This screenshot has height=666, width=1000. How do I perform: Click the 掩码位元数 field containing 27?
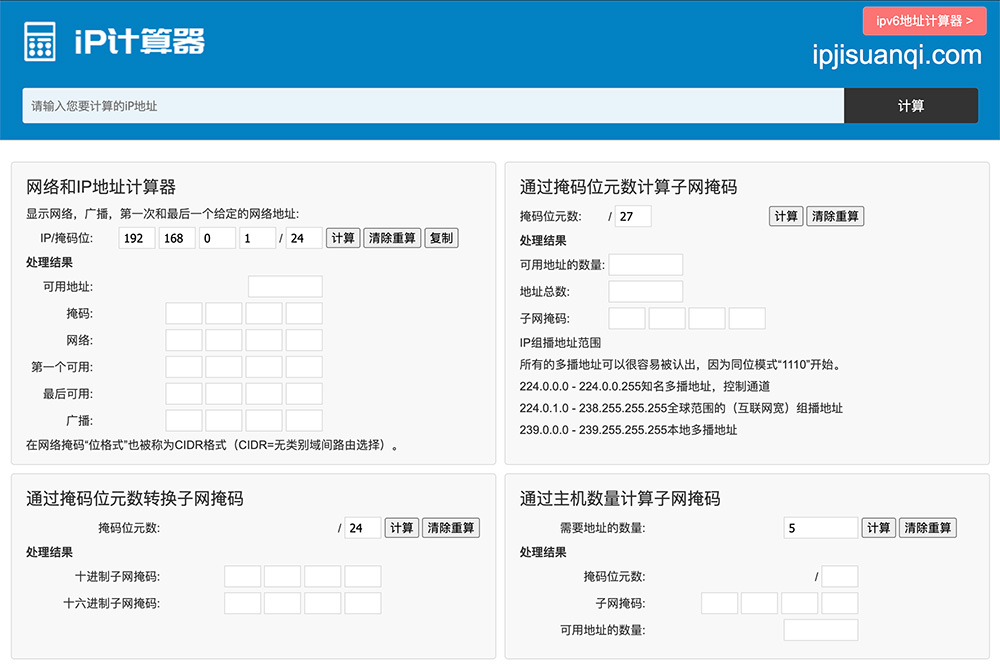633,217
